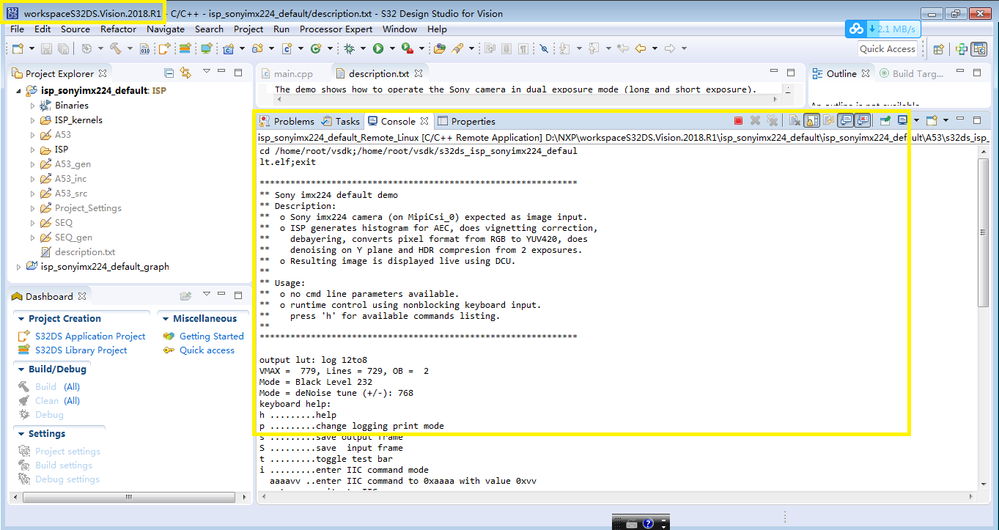Select description.txt in Project Explorer
The height and width of the screenshot is (530, 999).
point(85,252)
